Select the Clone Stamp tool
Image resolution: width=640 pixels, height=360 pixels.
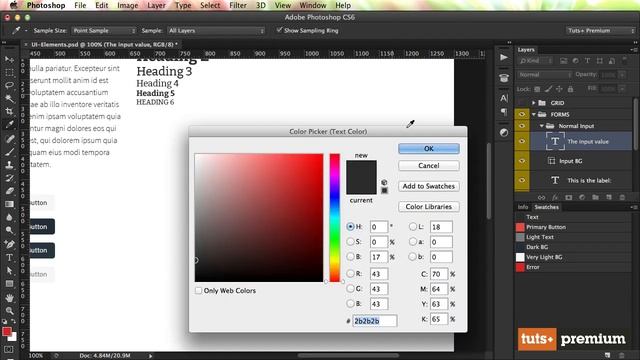9,165
